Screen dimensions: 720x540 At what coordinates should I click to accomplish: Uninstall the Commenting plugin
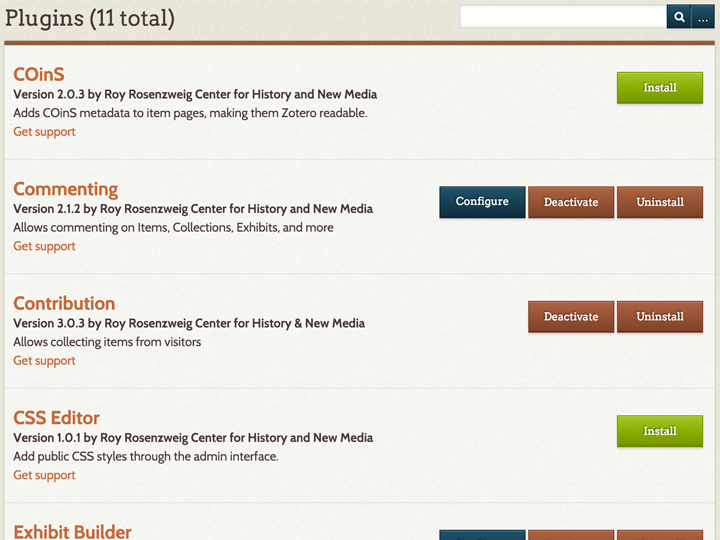(x=659, y=202)
